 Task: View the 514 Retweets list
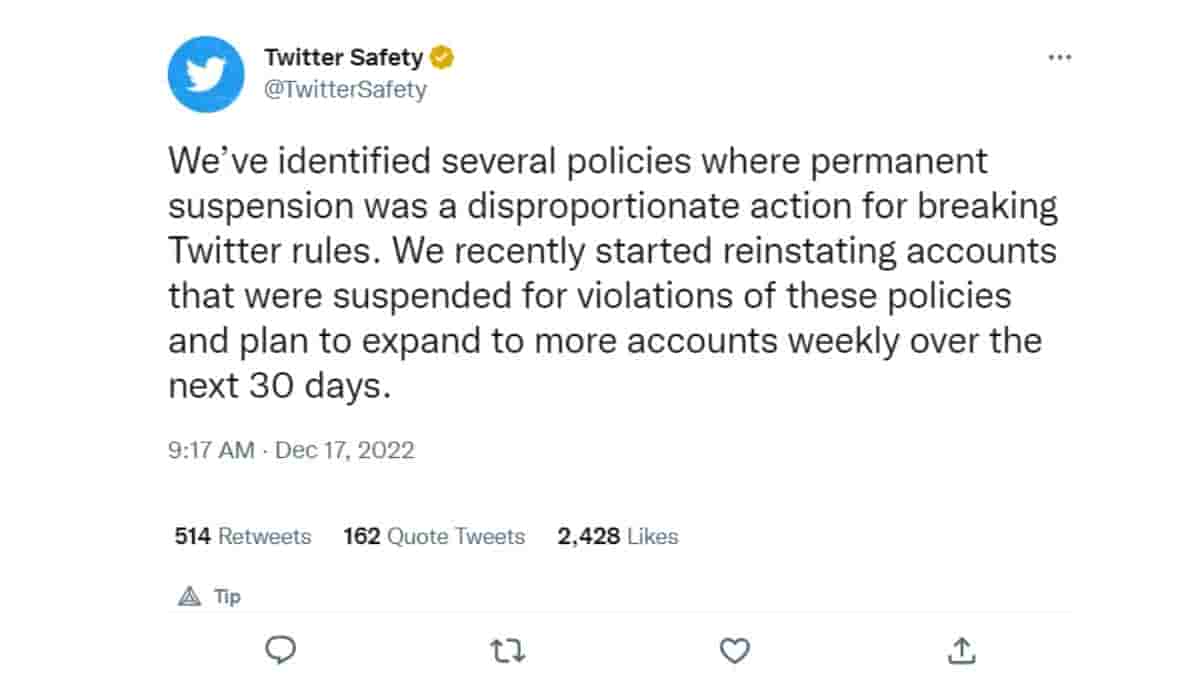click(243, 536)
